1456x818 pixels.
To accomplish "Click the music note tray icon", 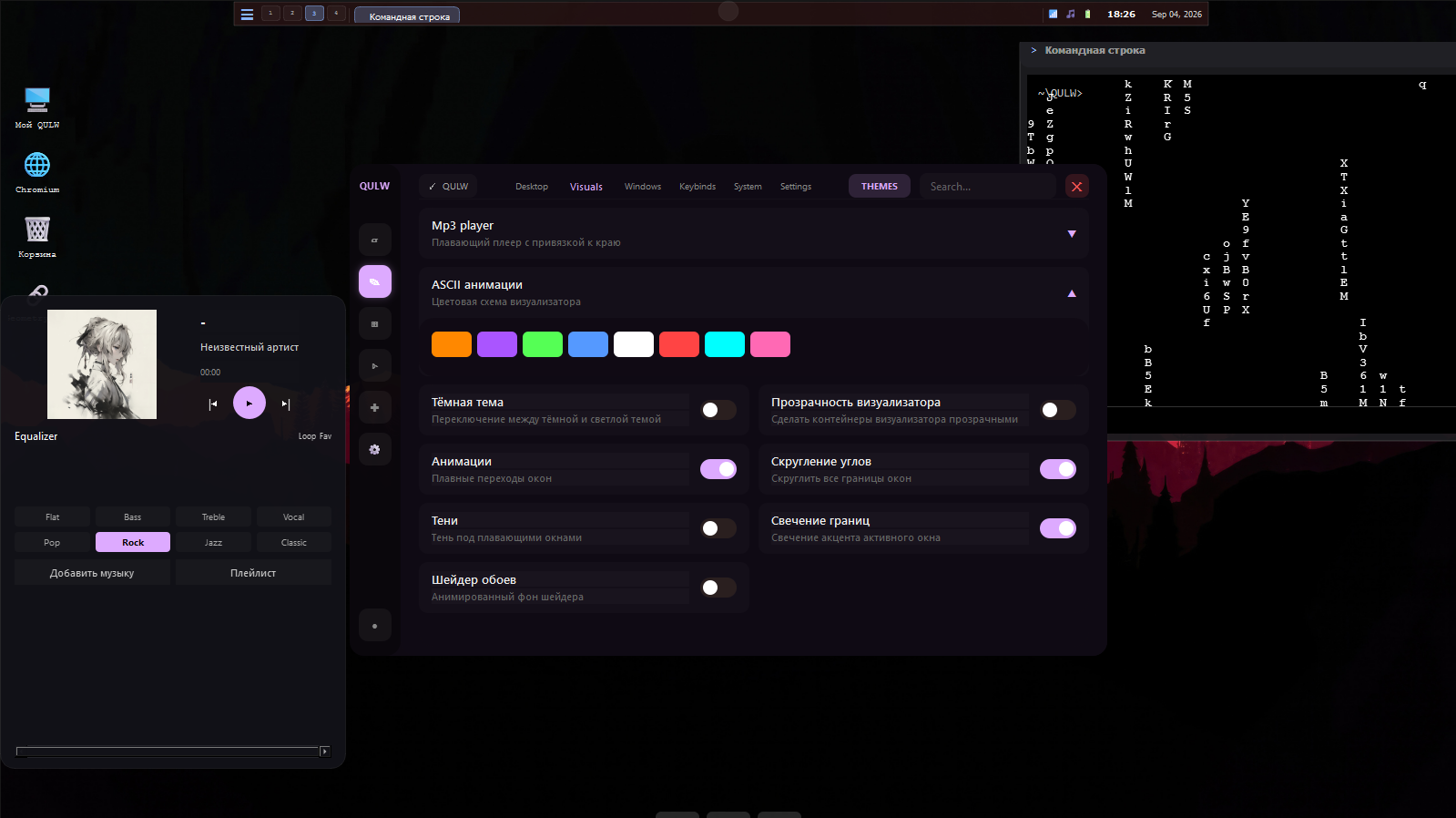I will pos(1071,14).
